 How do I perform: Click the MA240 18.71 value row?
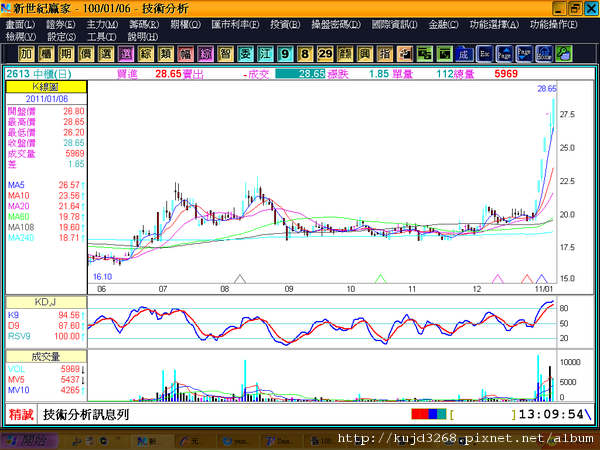tap(46, 238)
